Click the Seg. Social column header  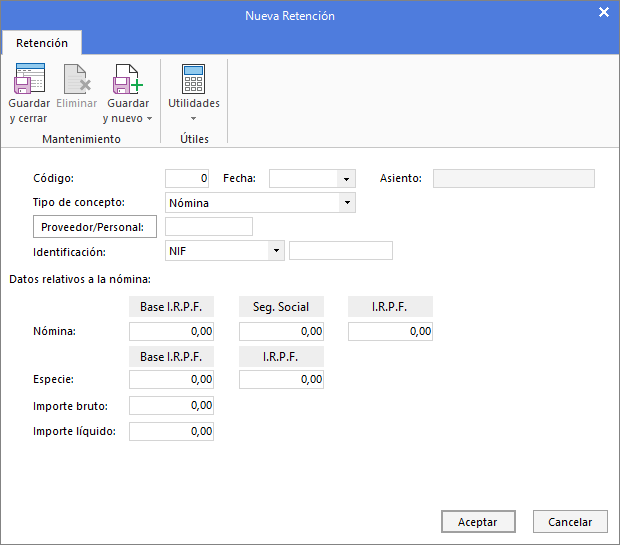[x=281, y=307]
